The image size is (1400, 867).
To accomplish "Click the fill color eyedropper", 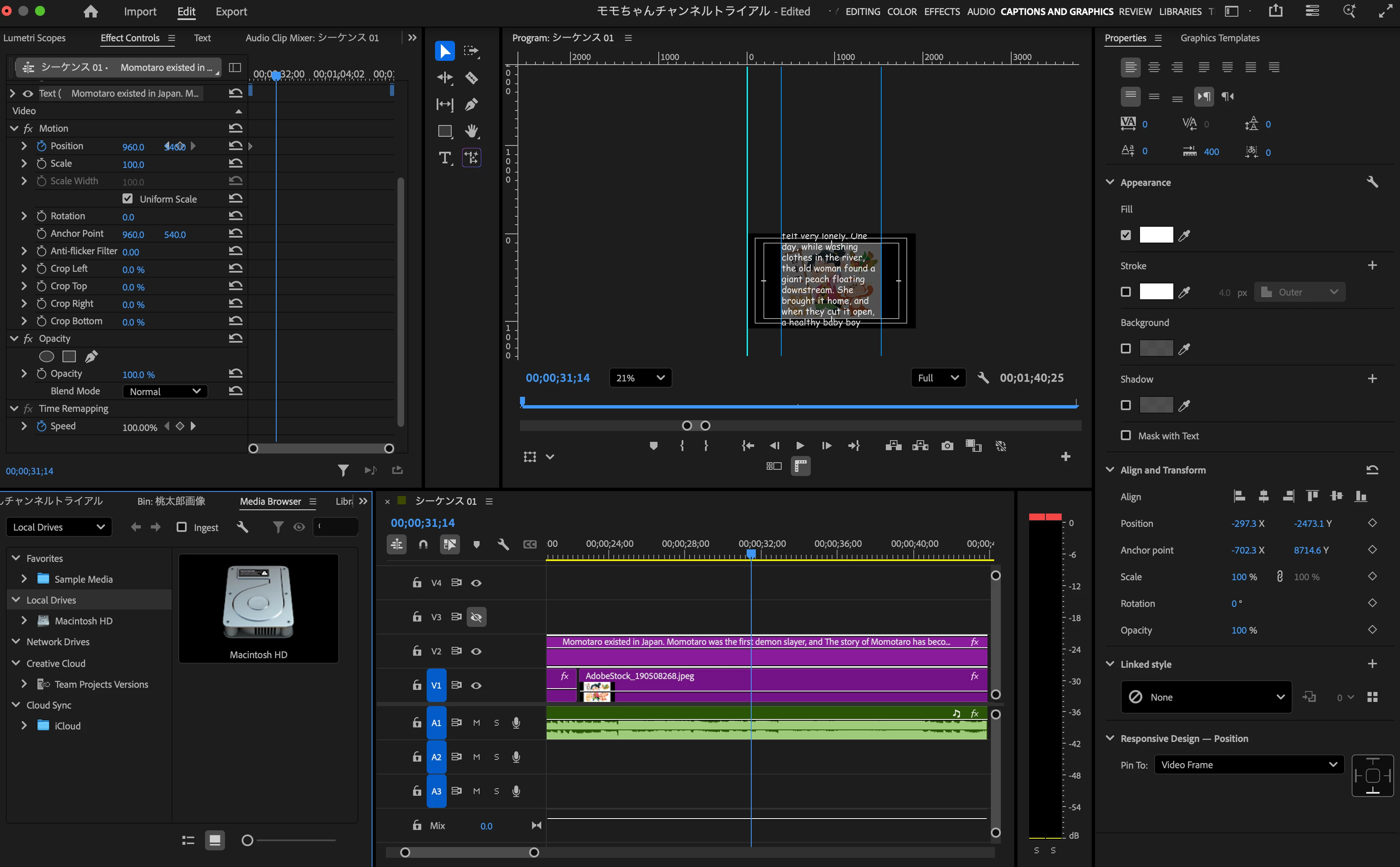I will pos(1184,235).
